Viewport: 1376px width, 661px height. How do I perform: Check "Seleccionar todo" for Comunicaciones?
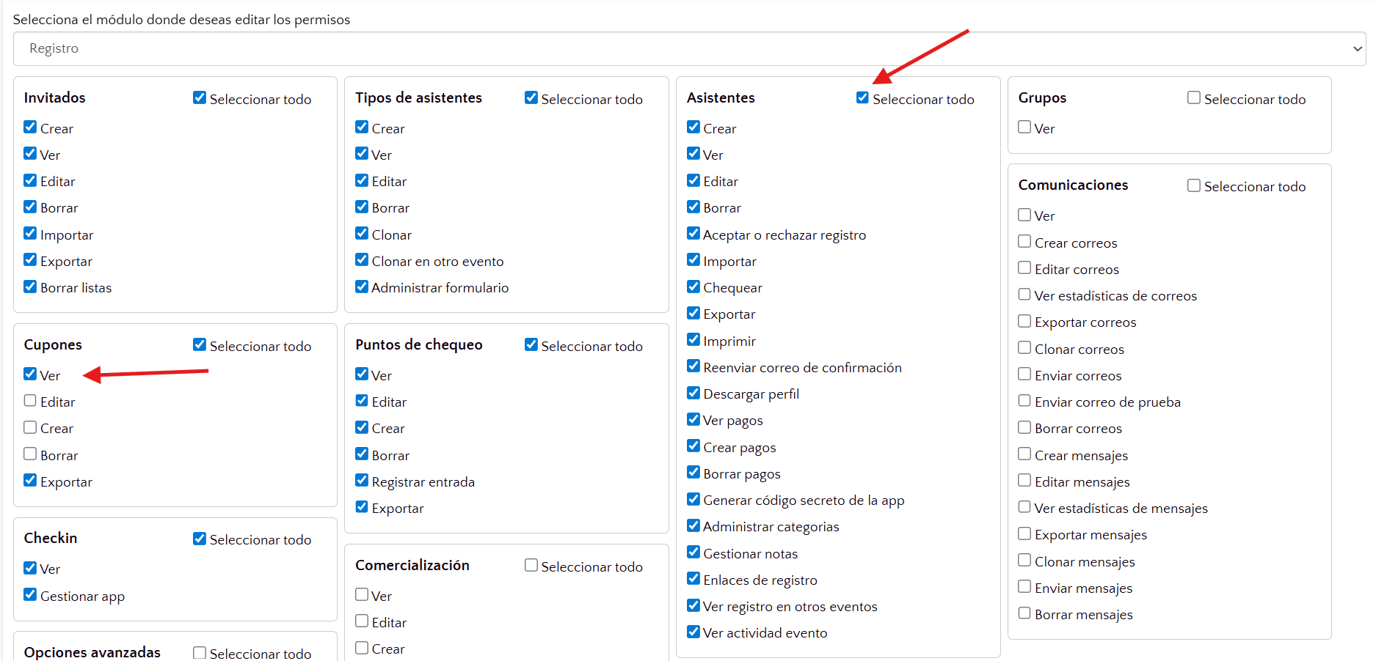[x=1193, y=185]
